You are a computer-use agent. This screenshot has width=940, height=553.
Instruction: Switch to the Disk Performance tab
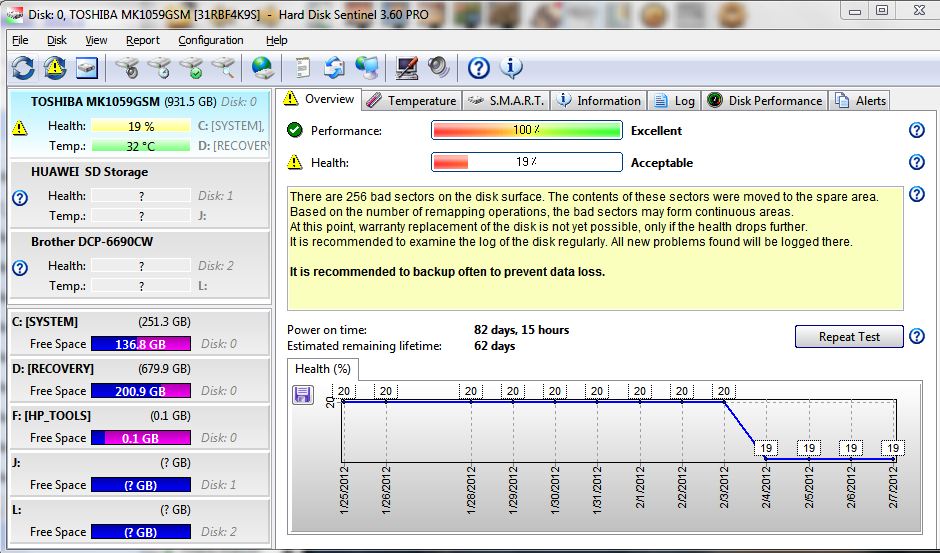click(764, 101)
